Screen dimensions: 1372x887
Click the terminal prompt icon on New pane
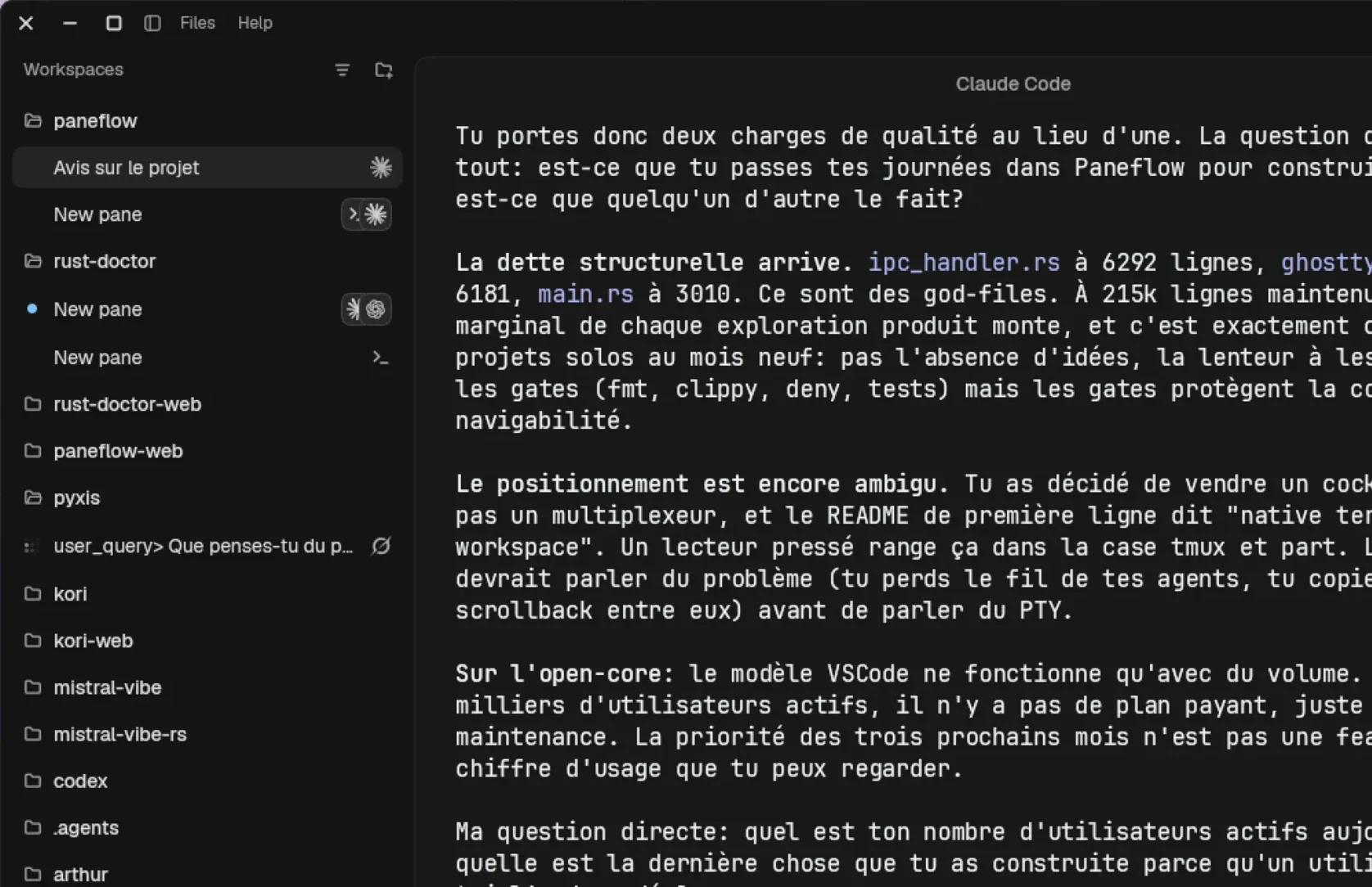pyautogui.click(x=380, y=358)
